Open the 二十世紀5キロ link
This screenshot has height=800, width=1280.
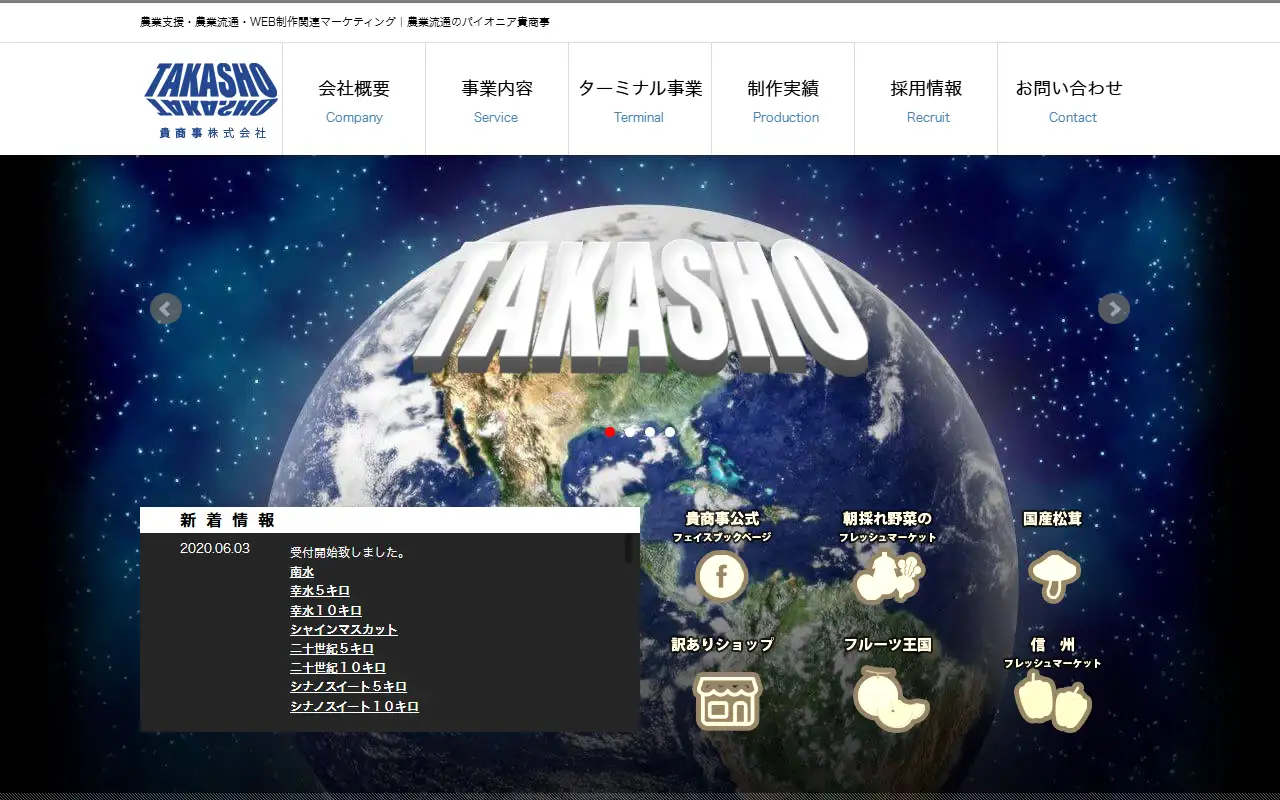332,648
